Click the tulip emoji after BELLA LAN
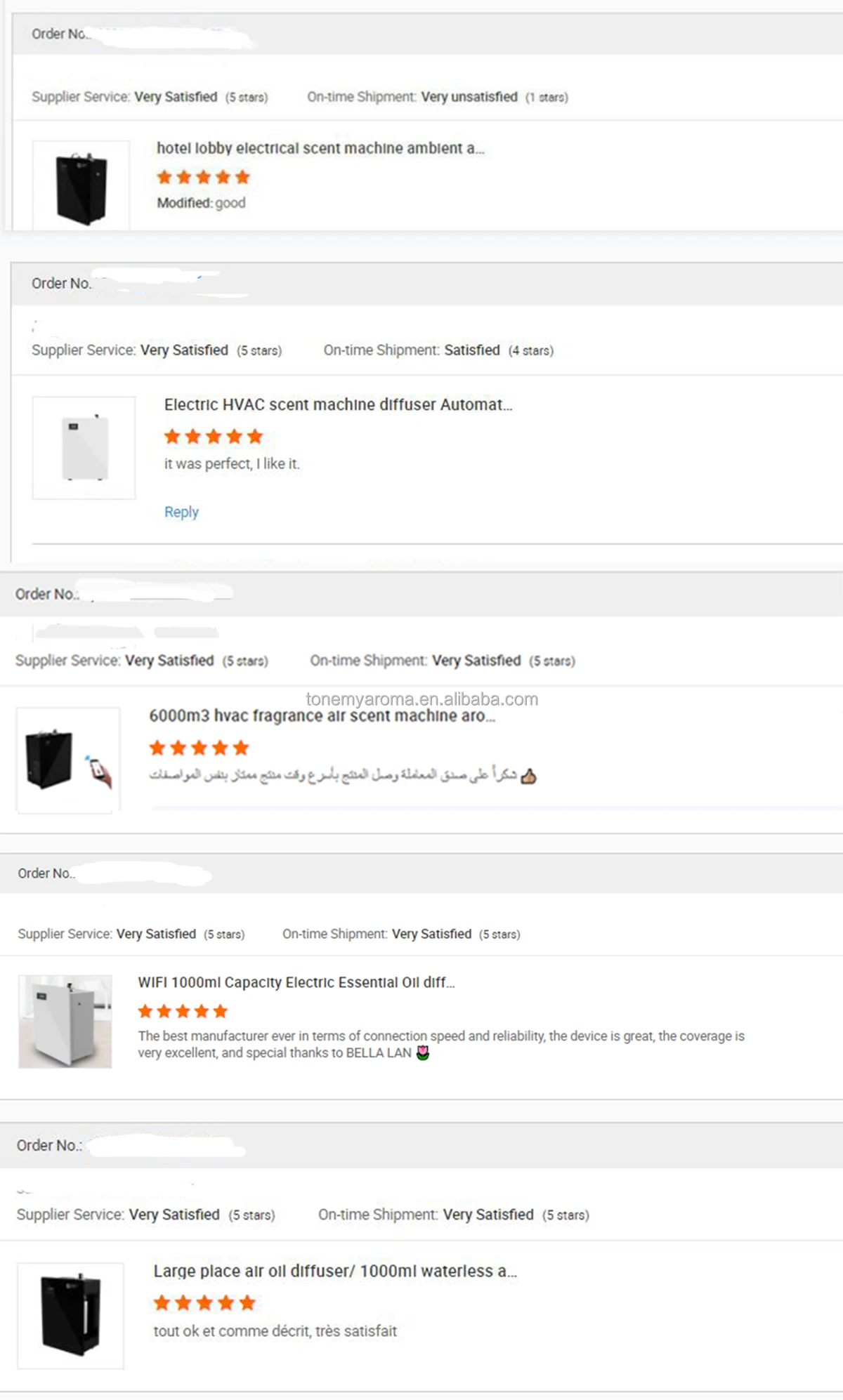 pos(423,1052)
